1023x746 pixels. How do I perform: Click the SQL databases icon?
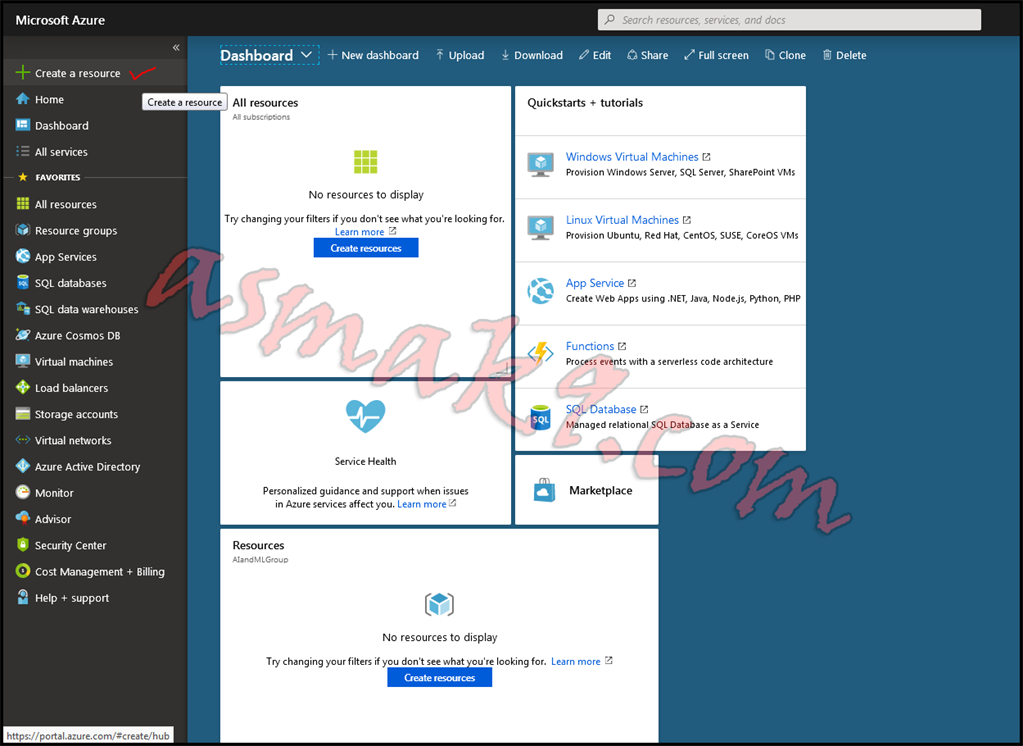[23, 283]
